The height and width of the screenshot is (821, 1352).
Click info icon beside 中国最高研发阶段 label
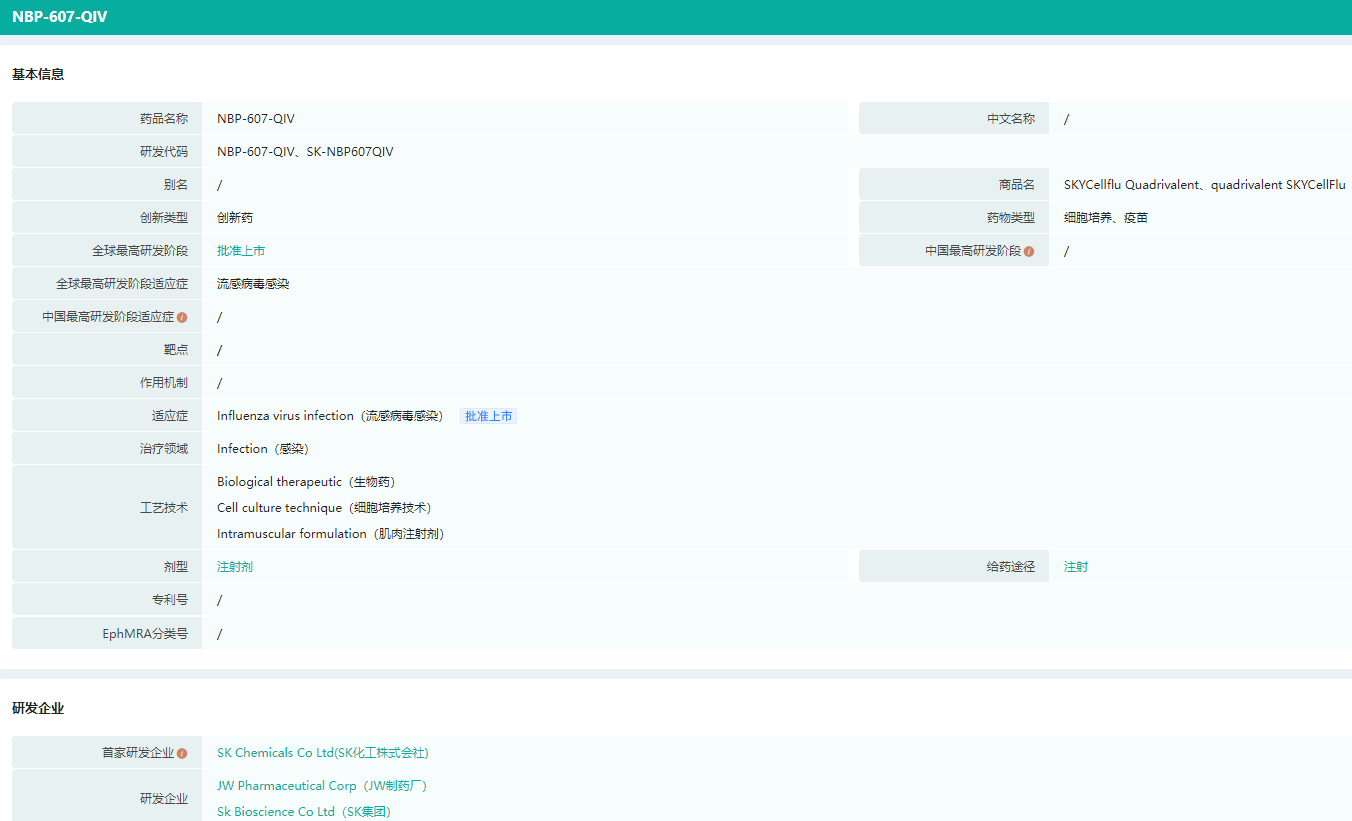1029,251
